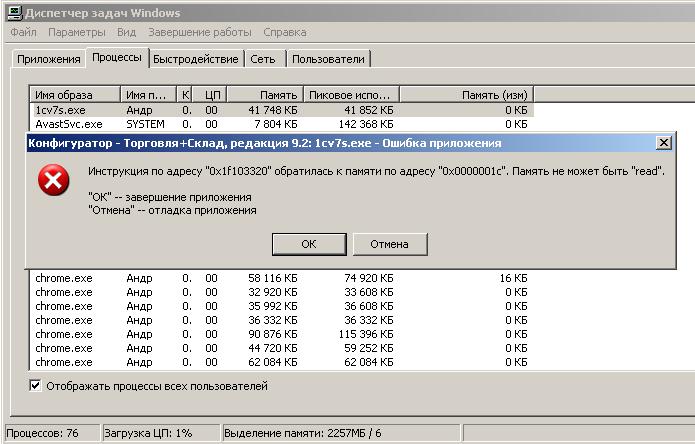Viewport: 695px width, 444px height.
Task: Select the Процессы tab
Action: (x=117, y=58)
